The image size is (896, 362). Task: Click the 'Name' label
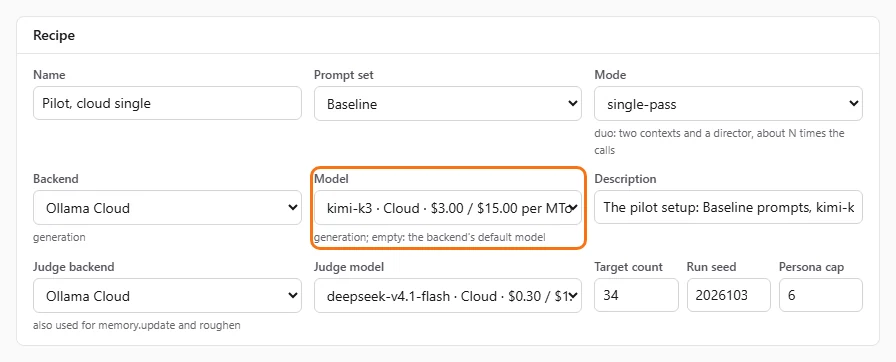[x=49, y=75]
